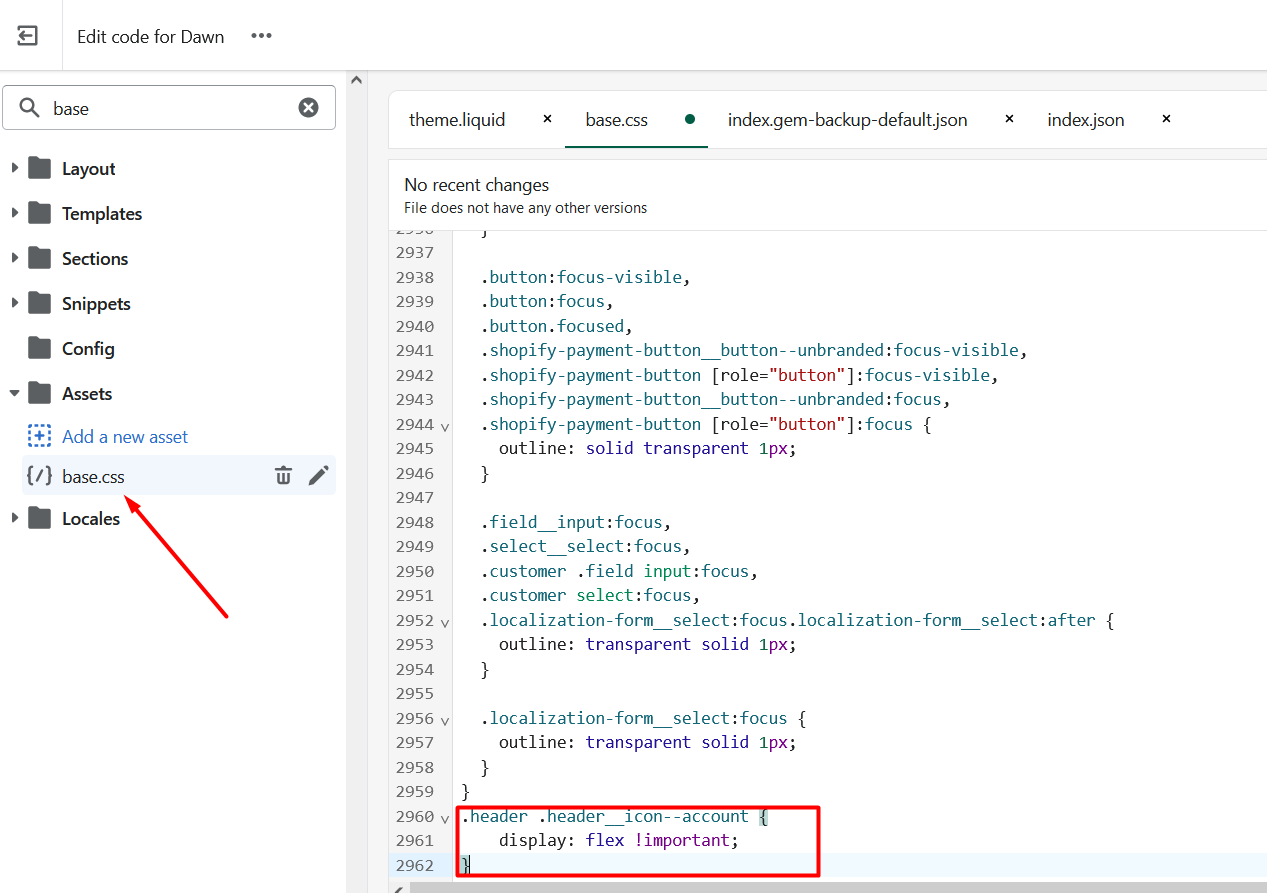This screenshot has height=893, width=1267.
Task: Click the .button.focused selector line
Action: click(x=556, y=326)
